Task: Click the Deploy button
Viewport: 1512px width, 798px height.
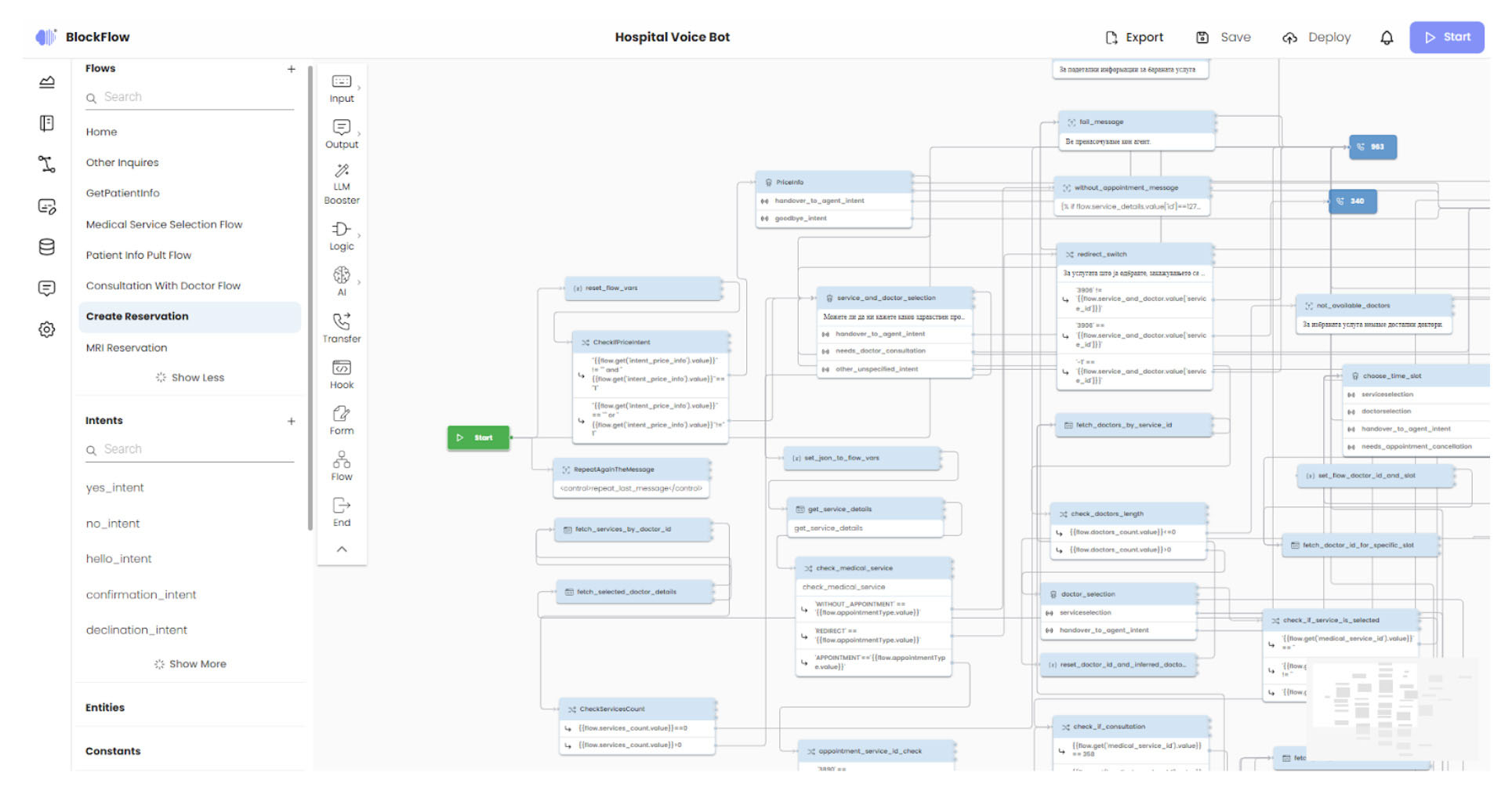Action: (x=1317, y=38)
